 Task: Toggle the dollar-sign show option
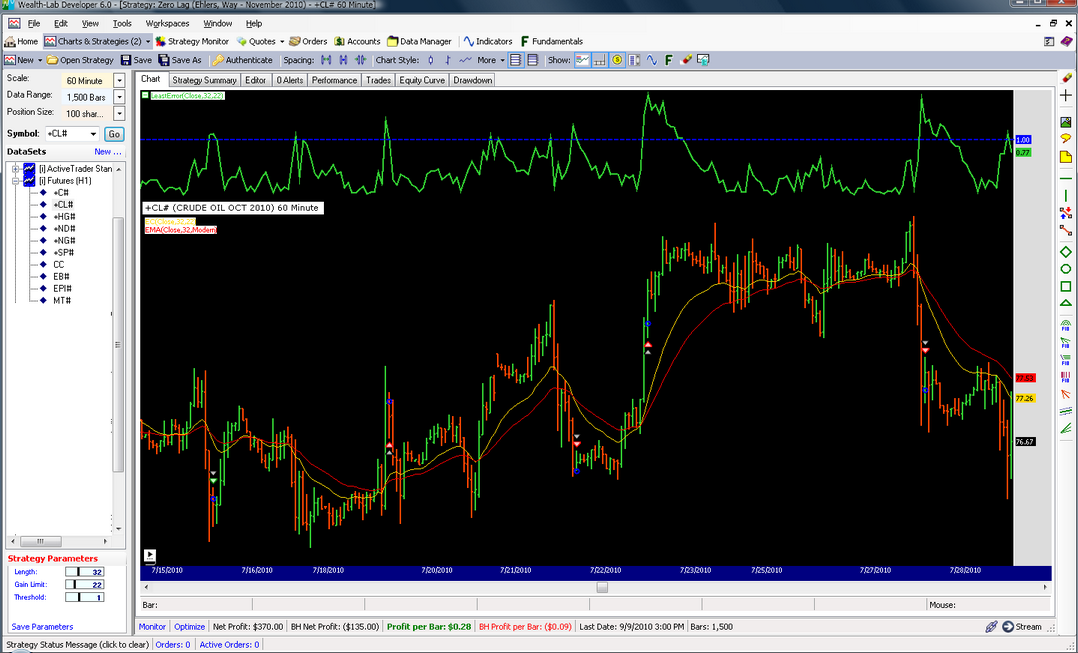618,60
